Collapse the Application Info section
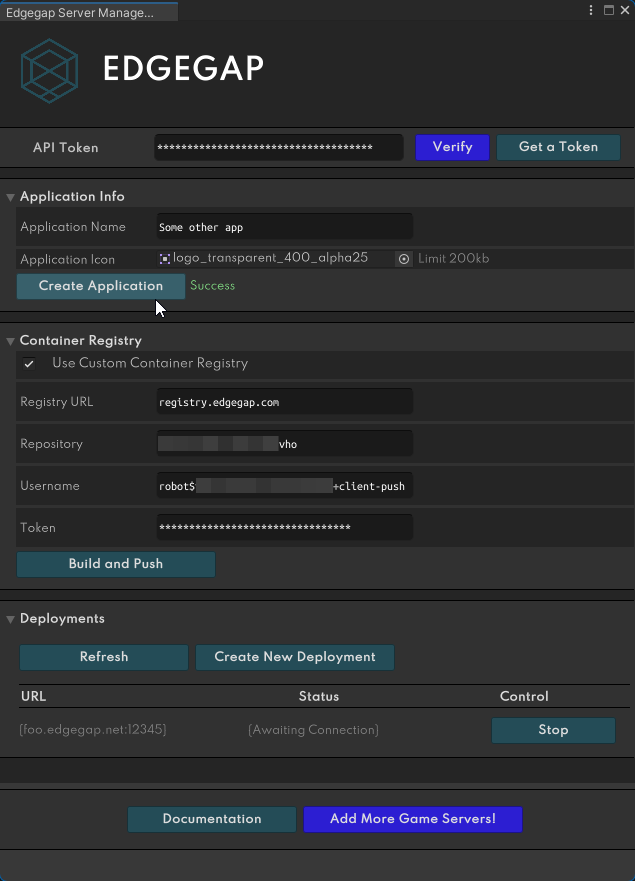The height and width of the screenshot is (881, 635). 10,197
